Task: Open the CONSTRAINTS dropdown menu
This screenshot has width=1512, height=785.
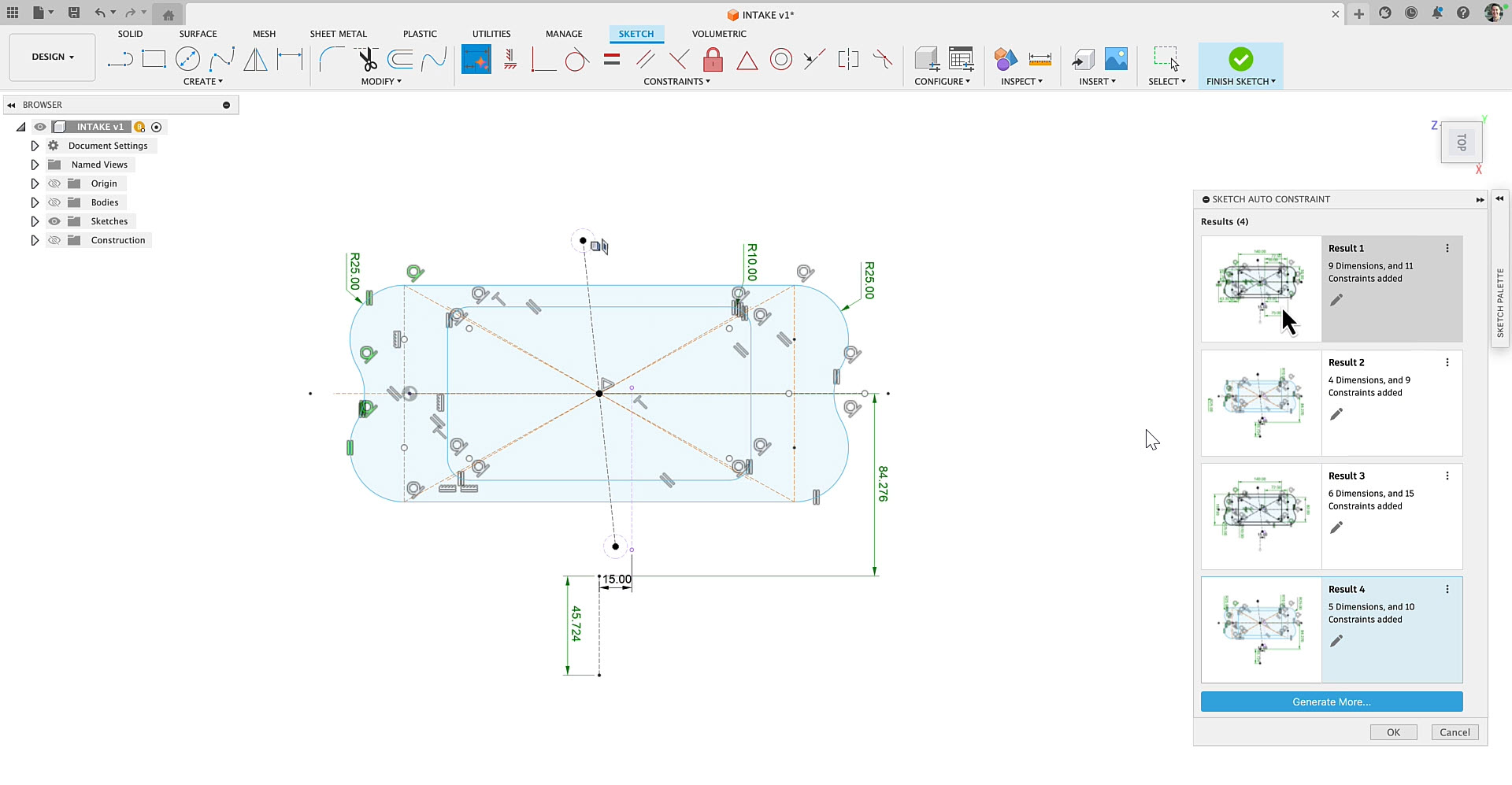Action: pyautogui.click(x=676, y=81)
